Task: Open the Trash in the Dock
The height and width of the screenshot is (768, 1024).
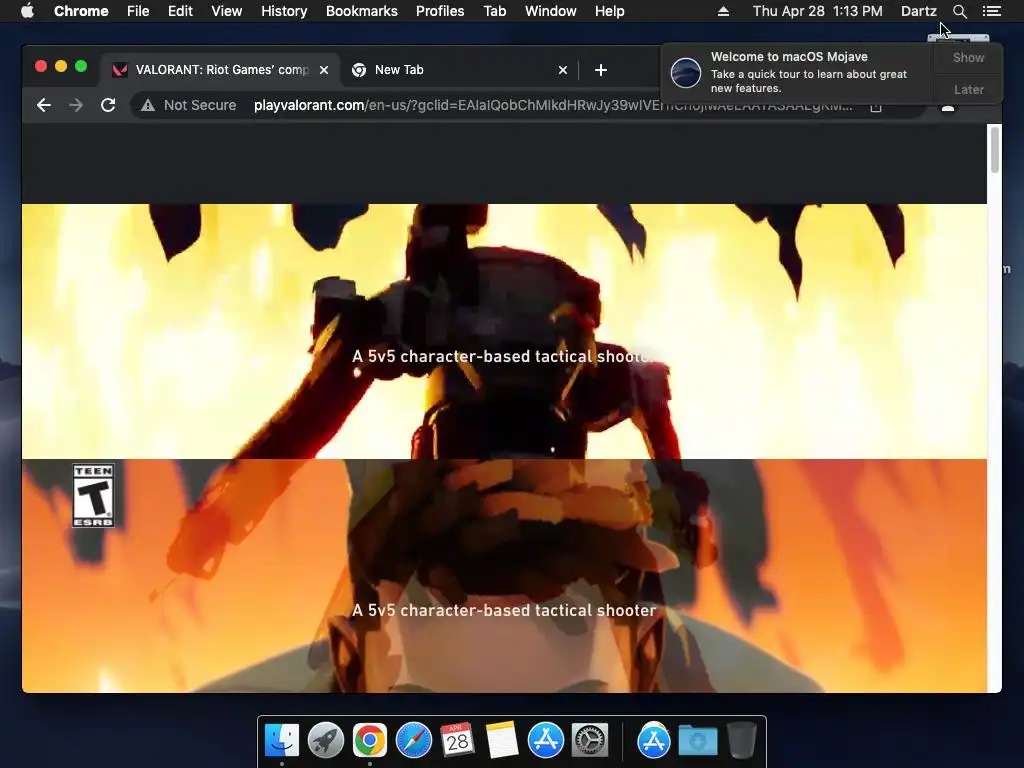Action: point(741,740)
